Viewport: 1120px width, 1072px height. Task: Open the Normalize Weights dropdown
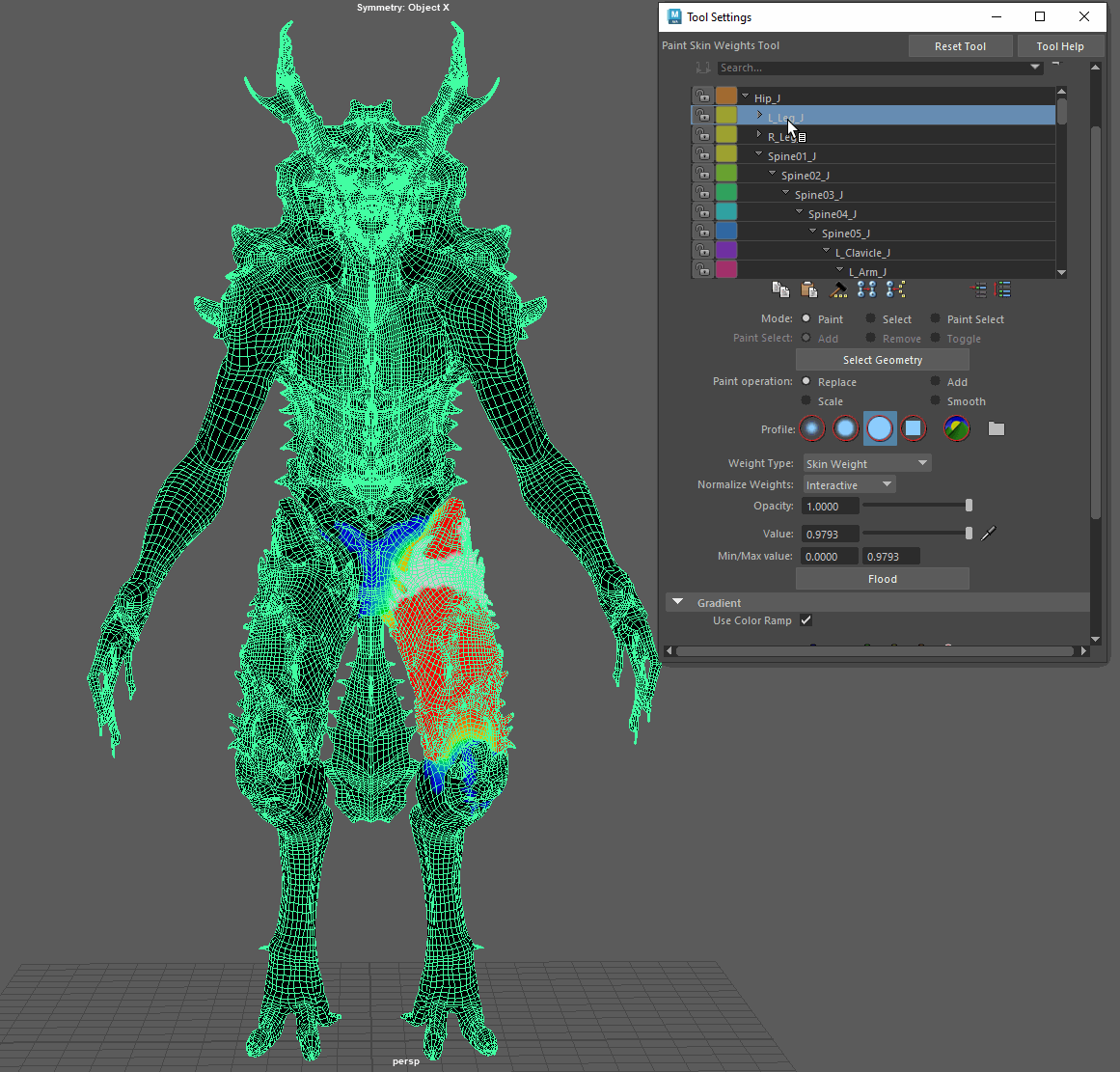(849, 485)
